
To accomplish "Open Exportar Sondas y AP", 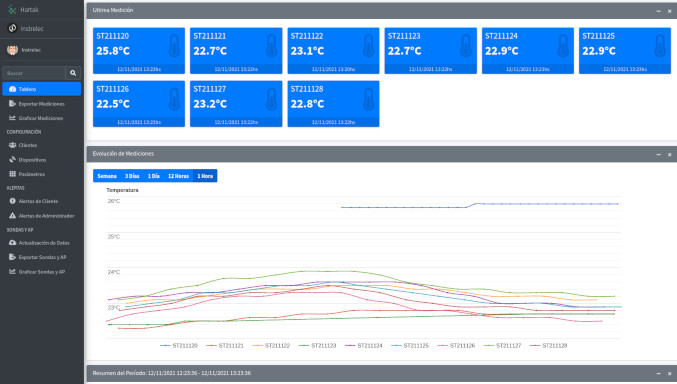I will (x=41, y=257).
